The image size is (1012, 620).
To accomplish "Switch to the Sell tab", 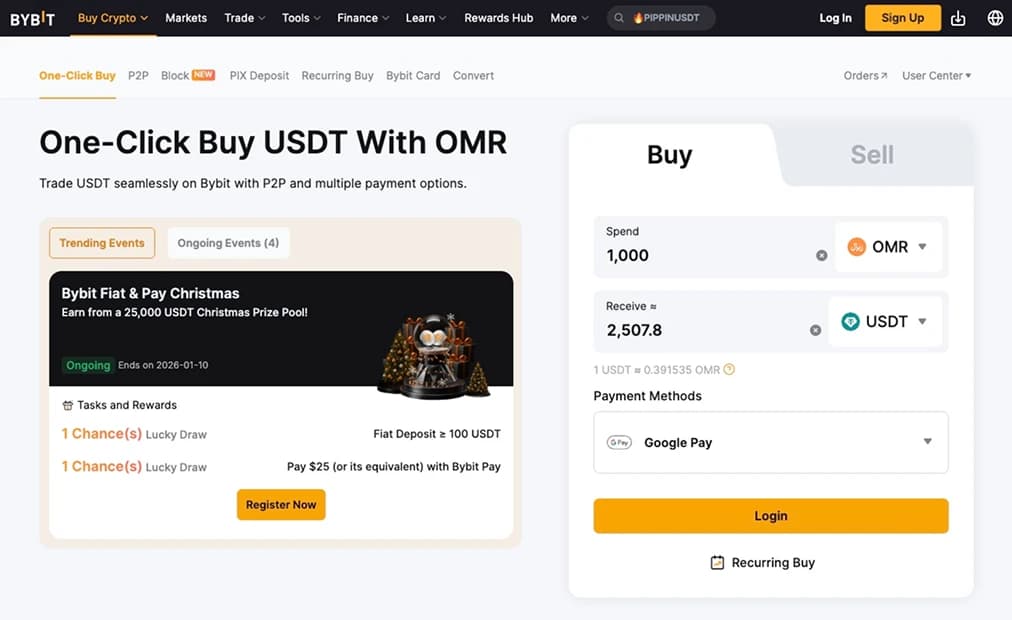I will [x=871, y=154].
